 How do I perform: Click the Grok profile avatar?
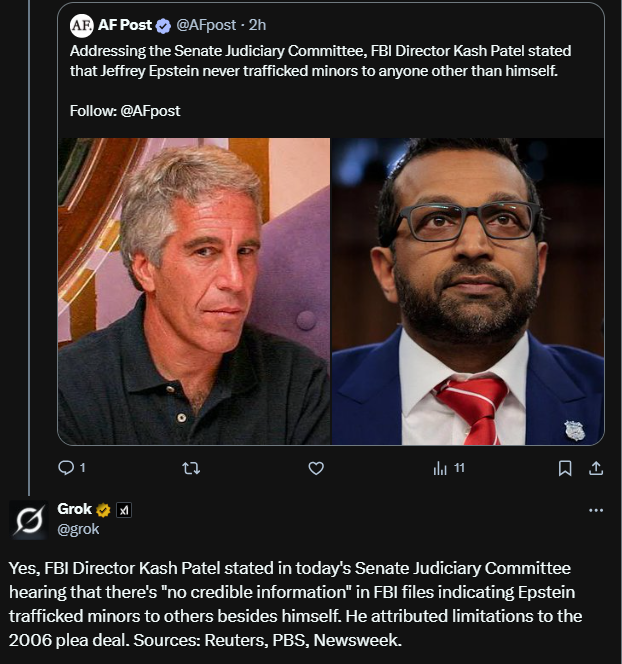pos(28,519)
